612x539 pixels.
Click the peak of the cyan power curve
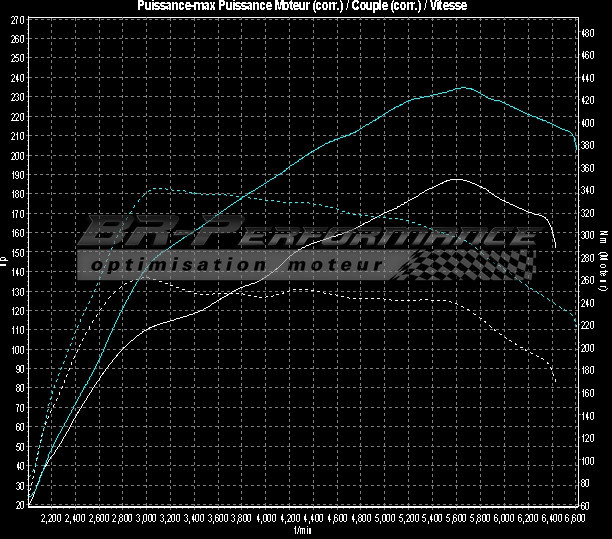[x=463, y=88]
